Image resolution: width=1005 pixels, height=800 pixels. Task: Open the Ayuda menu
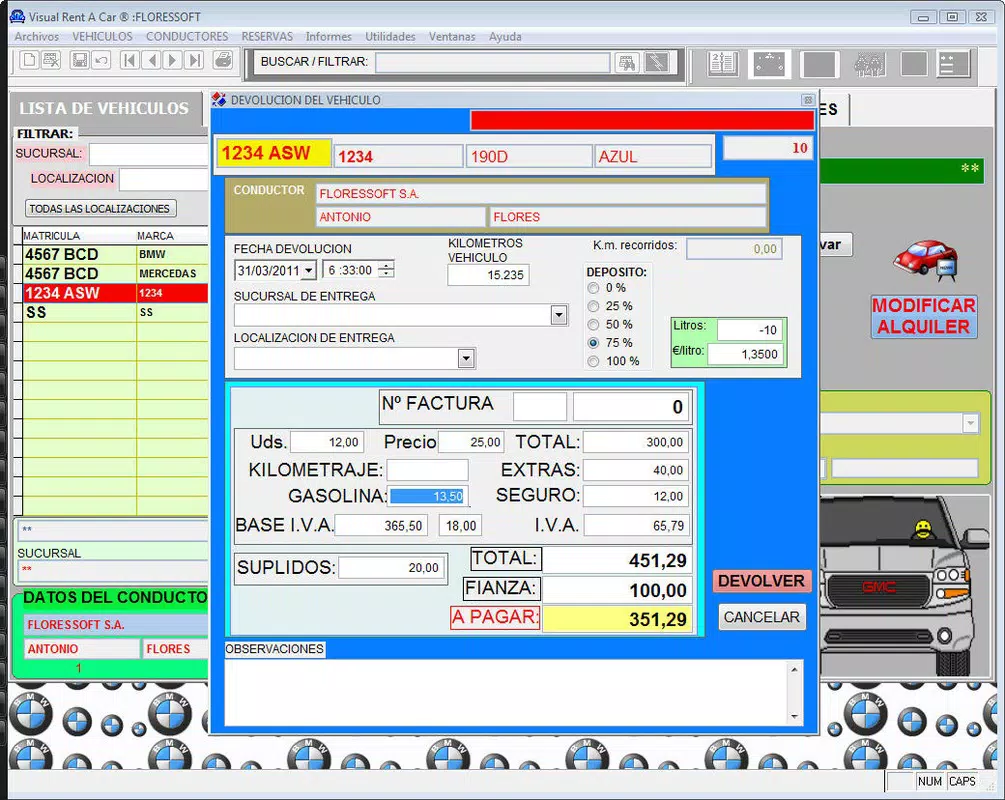[505, 37]
